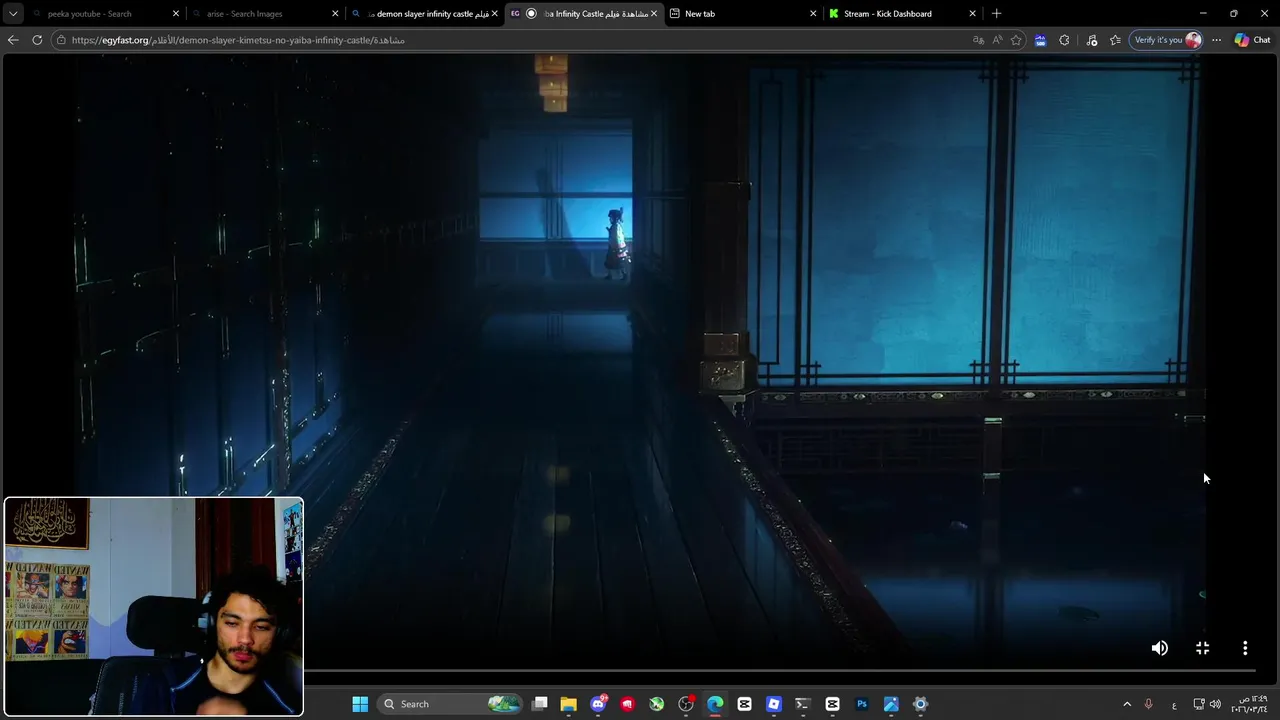
Task: Click the microphone indicator in the tray
Action: coord(1149,704)
